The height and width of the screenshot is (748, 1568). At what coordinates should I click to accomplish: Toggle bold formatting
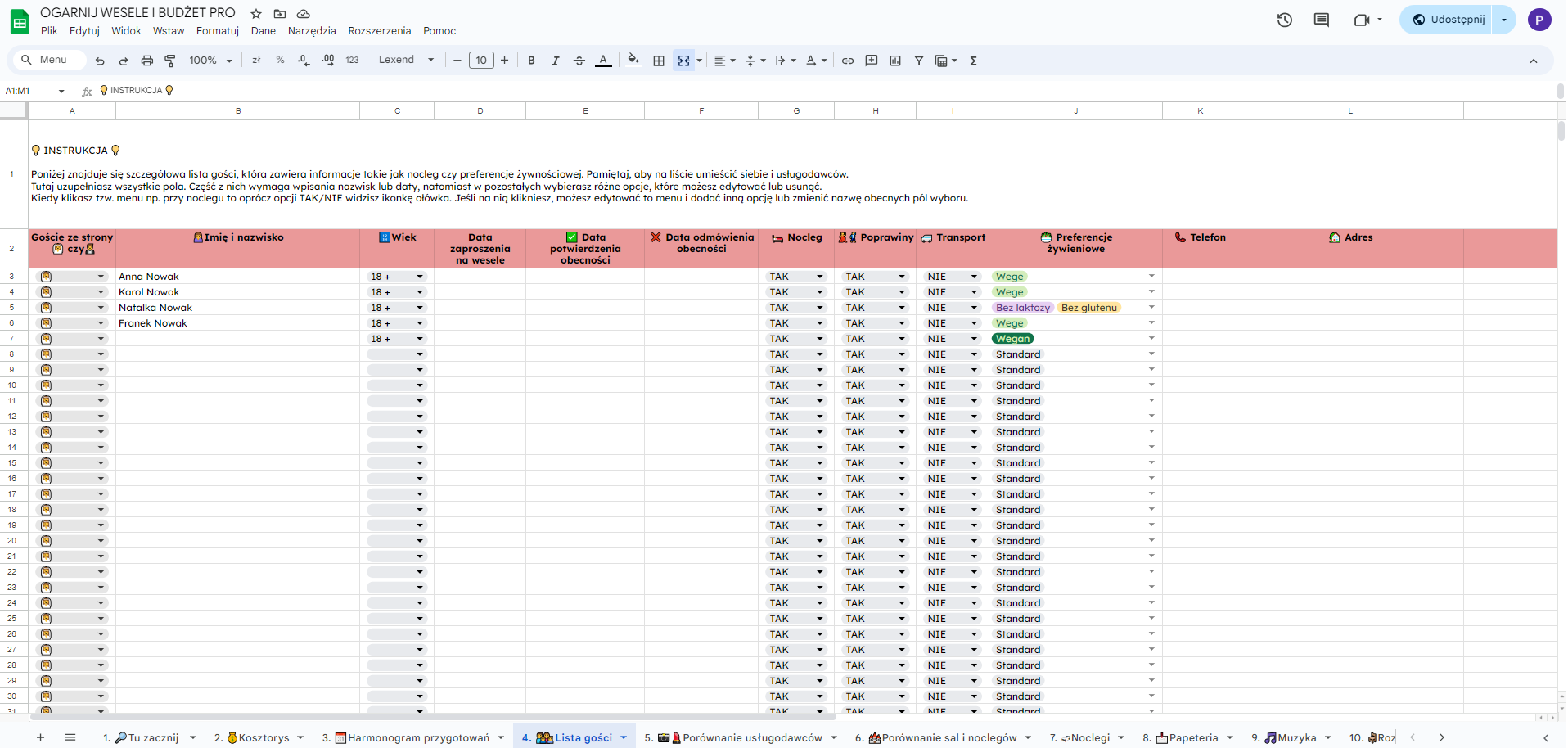coord(531,61)
